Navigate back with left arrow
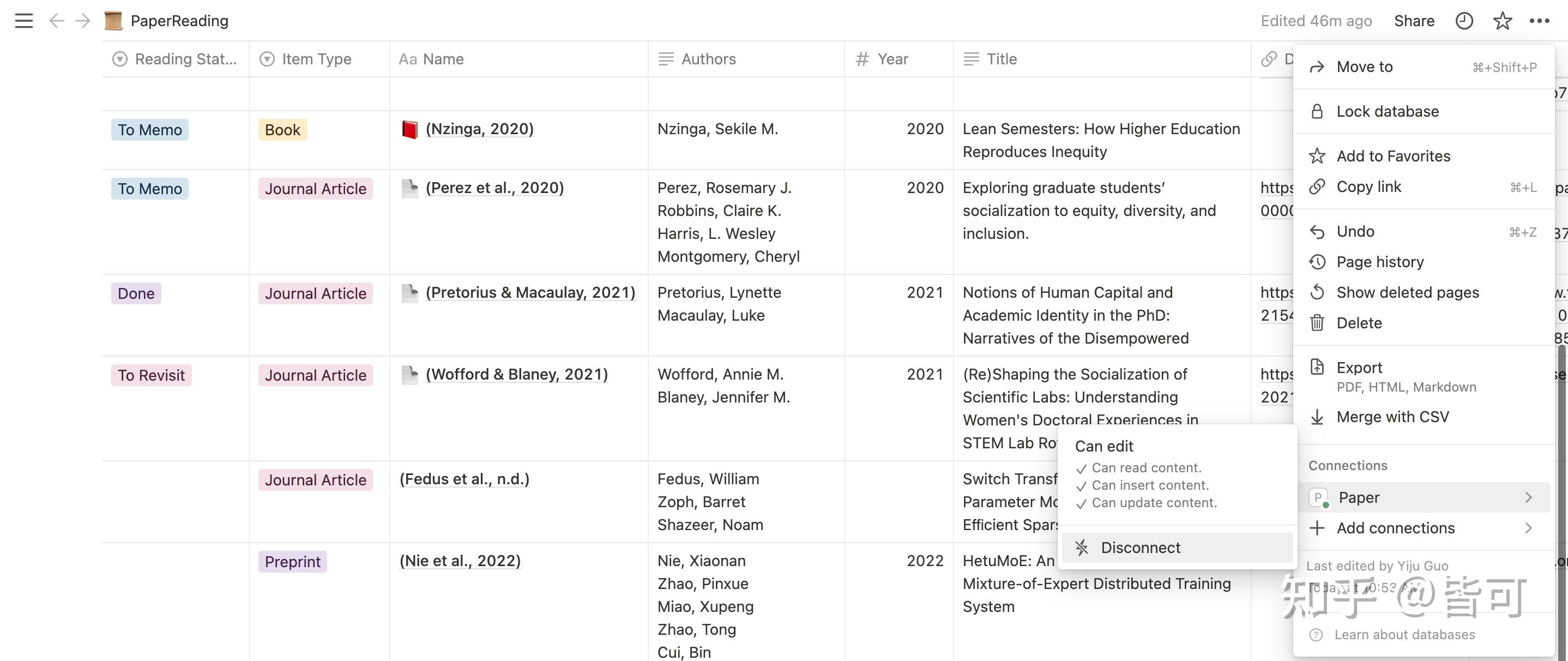Viewport: 1568px width, 661px height. pos(57,21)
